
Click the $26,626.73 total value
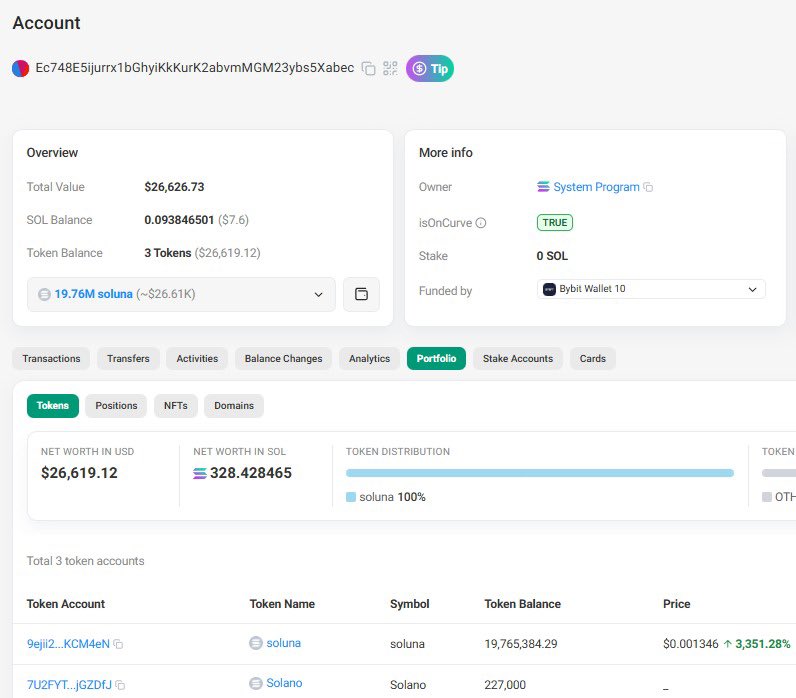click(174, 187)
